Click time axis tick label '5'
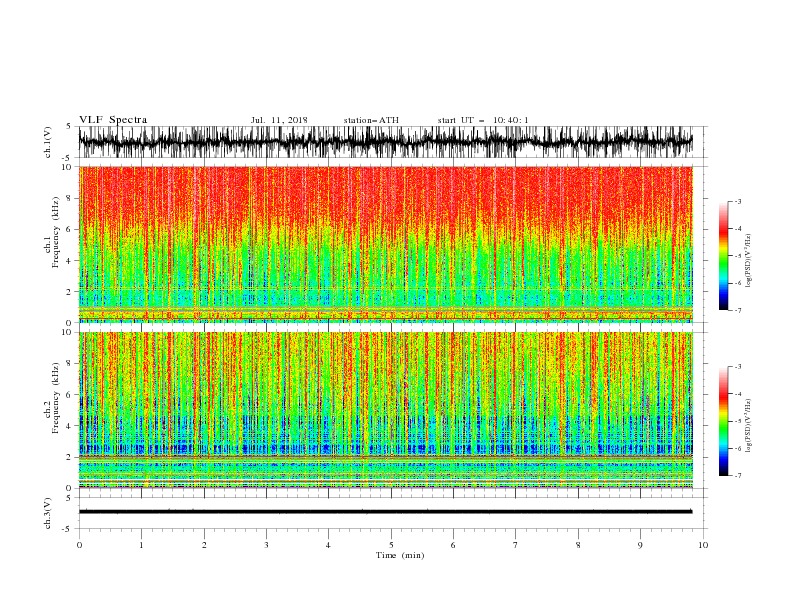 (x=391, y=545)
